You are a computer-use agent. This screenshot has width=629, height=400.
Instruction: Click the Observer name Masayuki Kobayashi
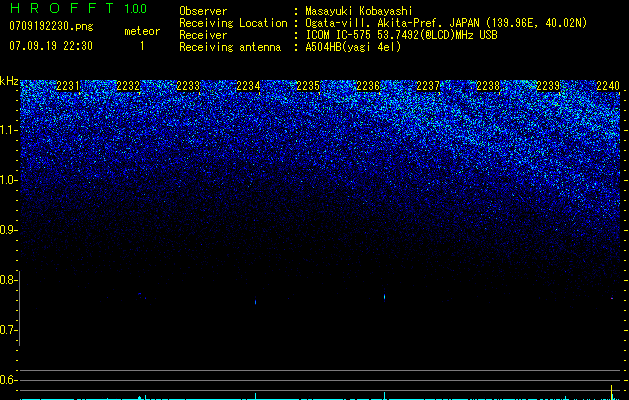coord(359,11)
